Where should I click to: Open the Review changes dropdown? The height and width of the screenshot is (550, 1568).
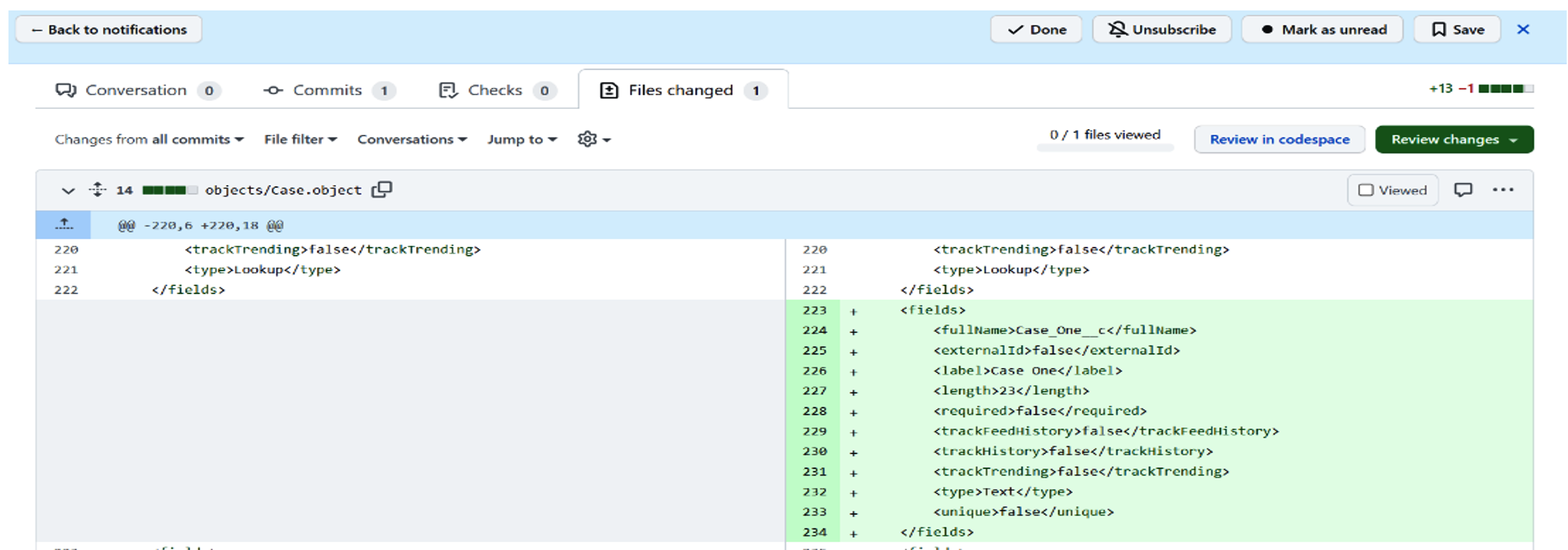point(1454,139)
